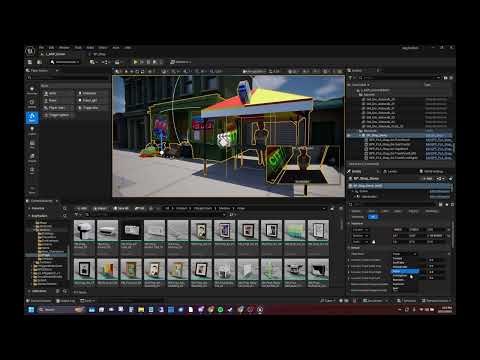Open the Lit view mode dropdown
480x360 pixels.
274,71
